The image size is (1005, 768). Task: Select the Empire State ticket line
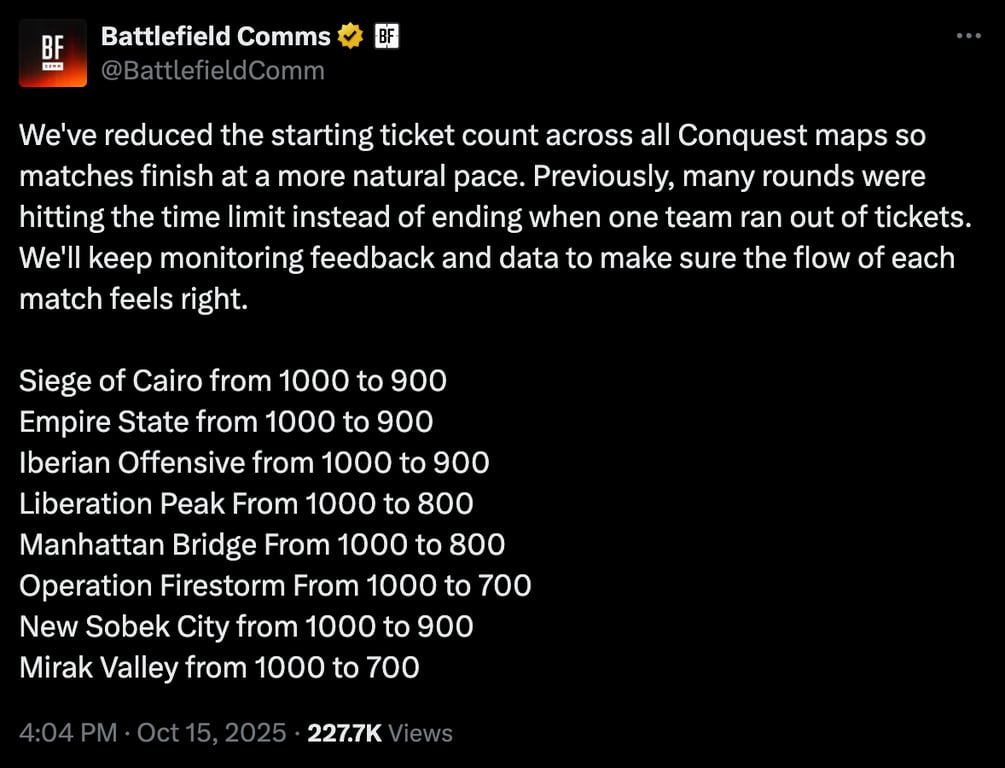click(226, 422)
